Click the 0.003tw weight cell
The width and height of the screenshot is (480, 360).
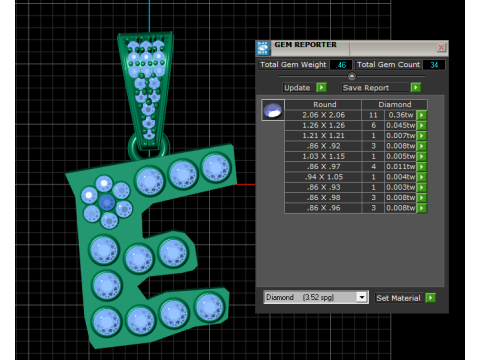400,188
